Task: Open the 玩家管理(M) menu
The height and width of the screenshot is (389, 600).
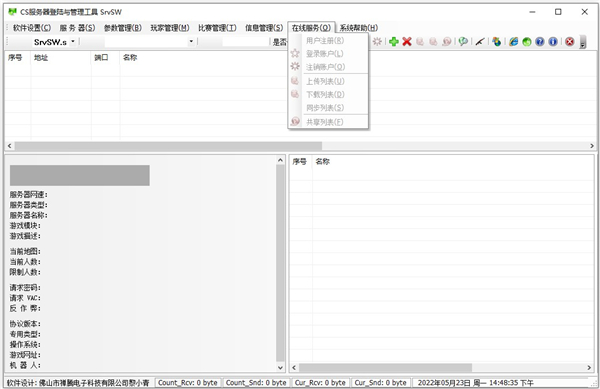Action: point(170,28)
